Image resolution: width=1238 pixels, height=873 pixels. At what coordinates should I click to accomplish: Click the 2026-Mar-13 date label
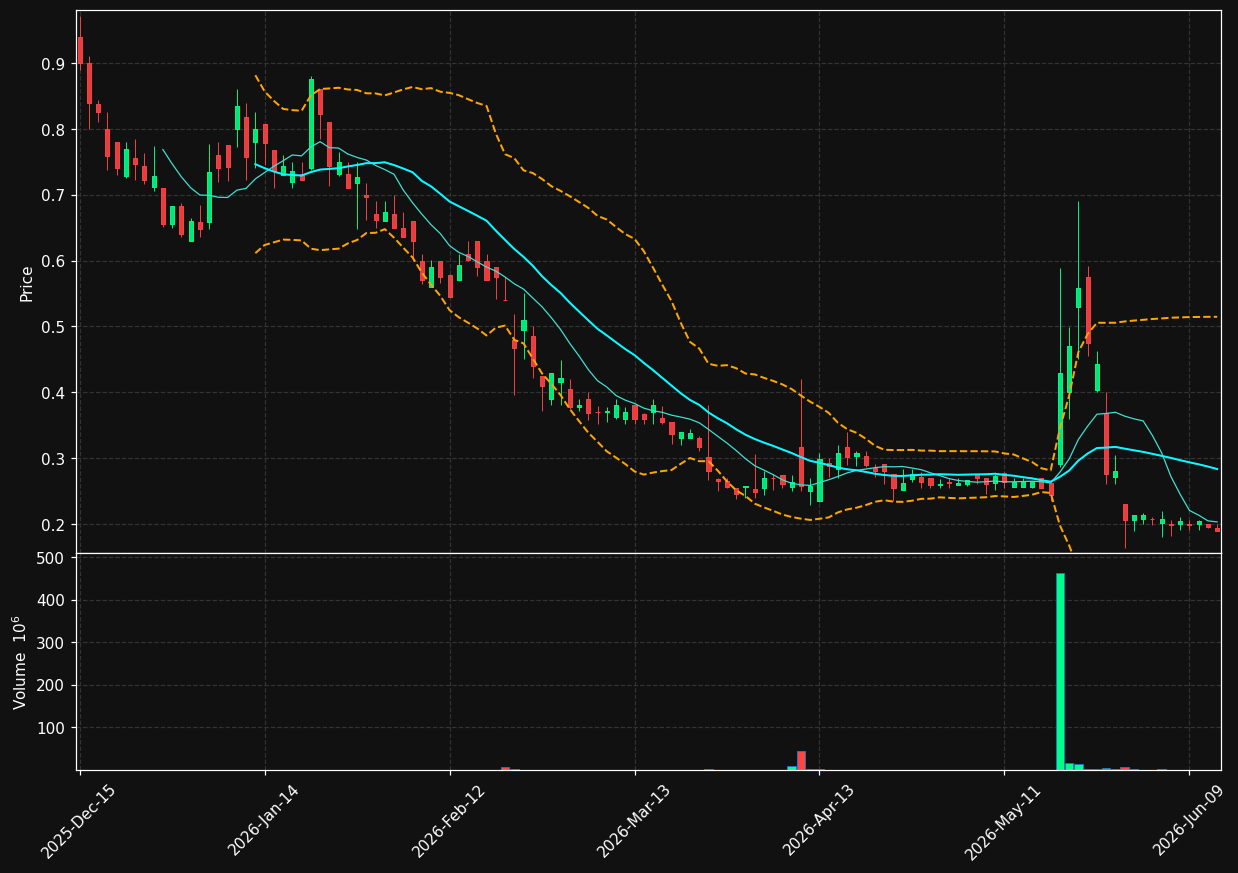634,821
